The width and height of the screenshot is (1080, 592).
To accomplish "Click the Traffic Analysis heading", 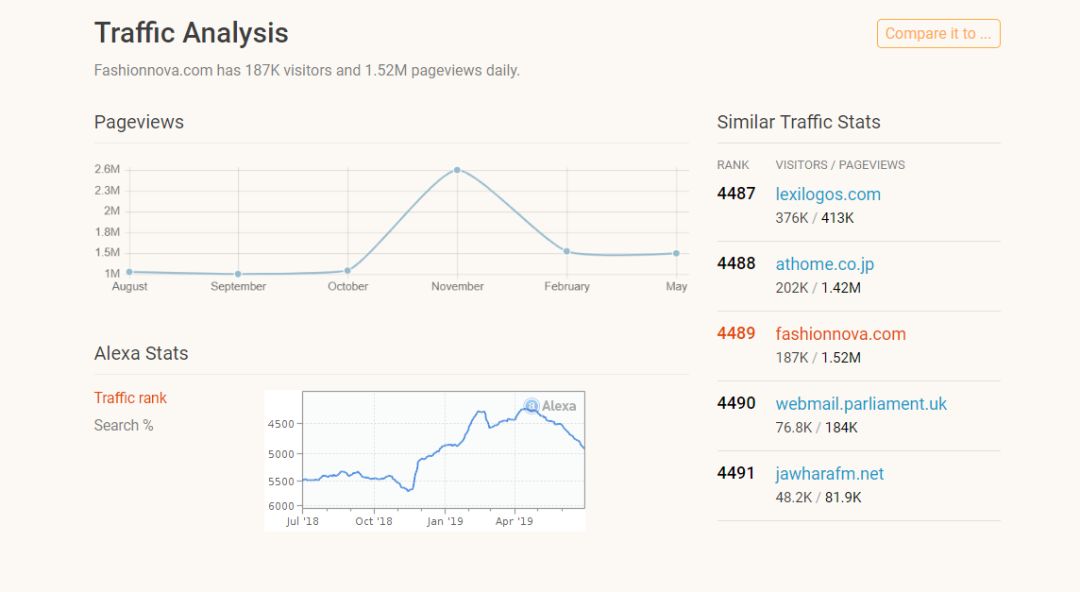I will 191,33.
